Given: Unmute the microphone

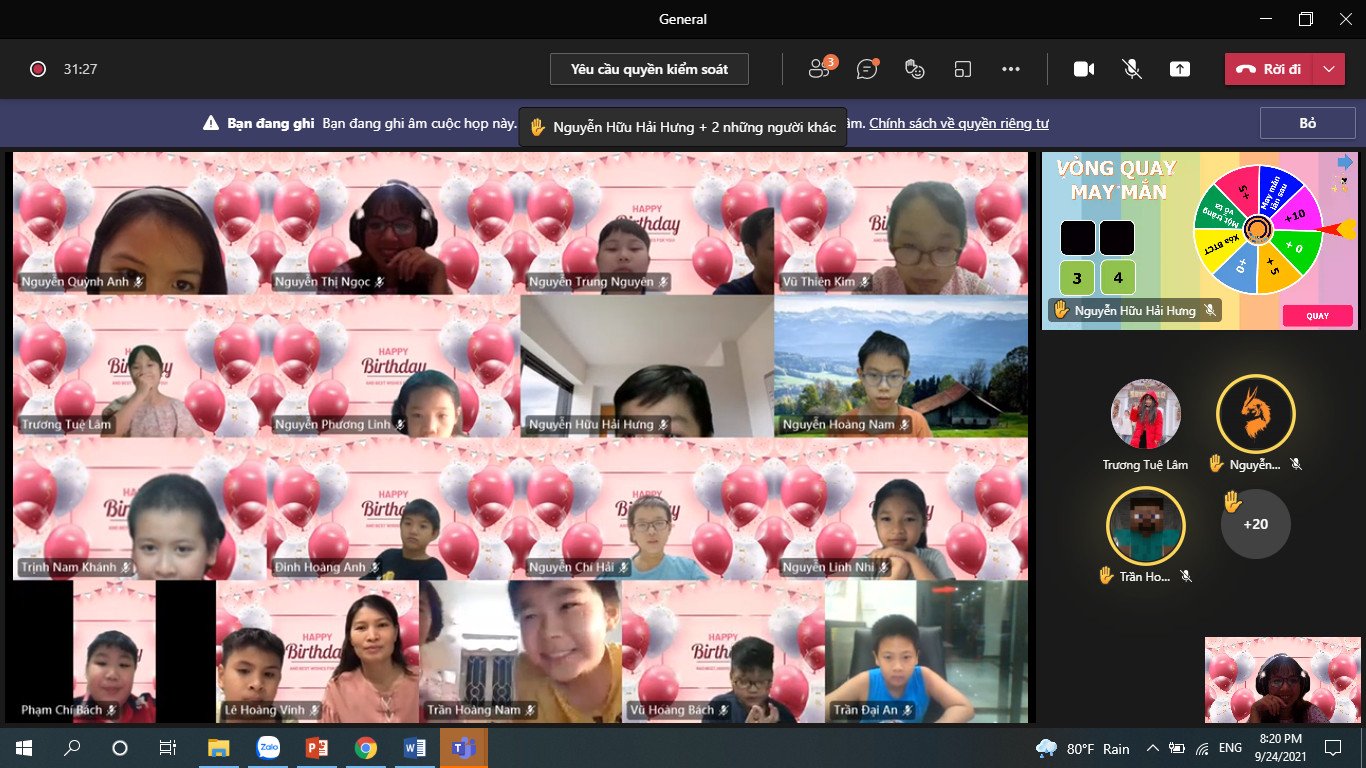Looking at the screenshot, I should pos(1131,69).
